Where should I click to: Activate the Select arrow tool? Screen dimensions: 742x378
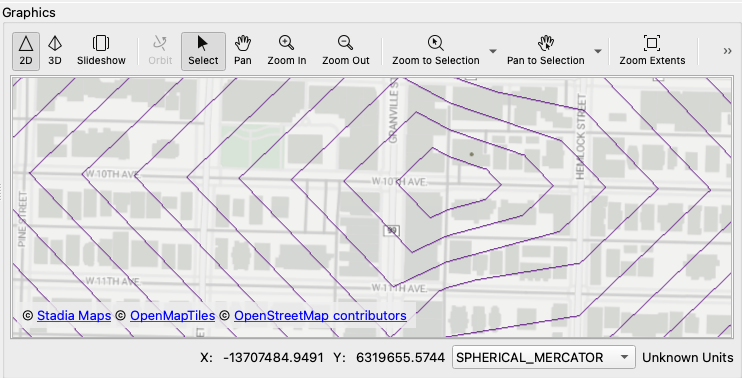(x=203, y=51)
